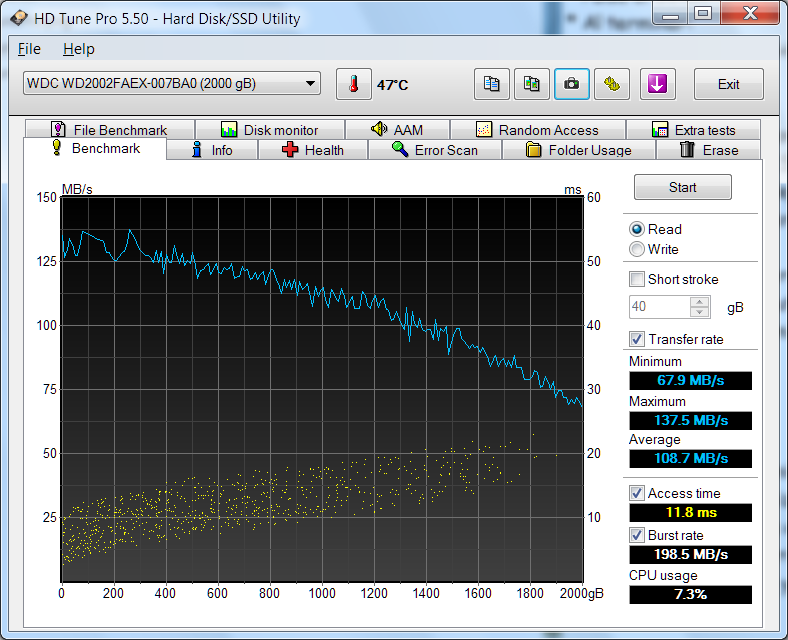Open the Extra tests tab
This screenshot has width=788, height=640.
pos(694,130)
